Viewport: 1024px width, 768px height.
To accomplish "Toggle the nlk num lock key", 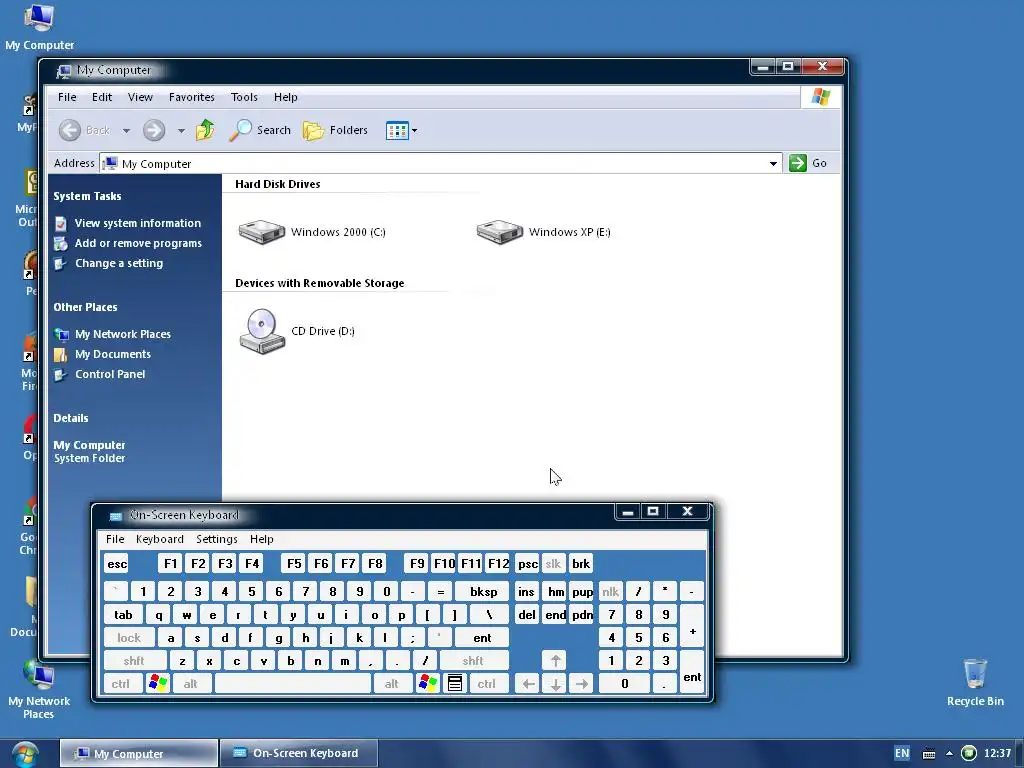I will tap(610, 592).
